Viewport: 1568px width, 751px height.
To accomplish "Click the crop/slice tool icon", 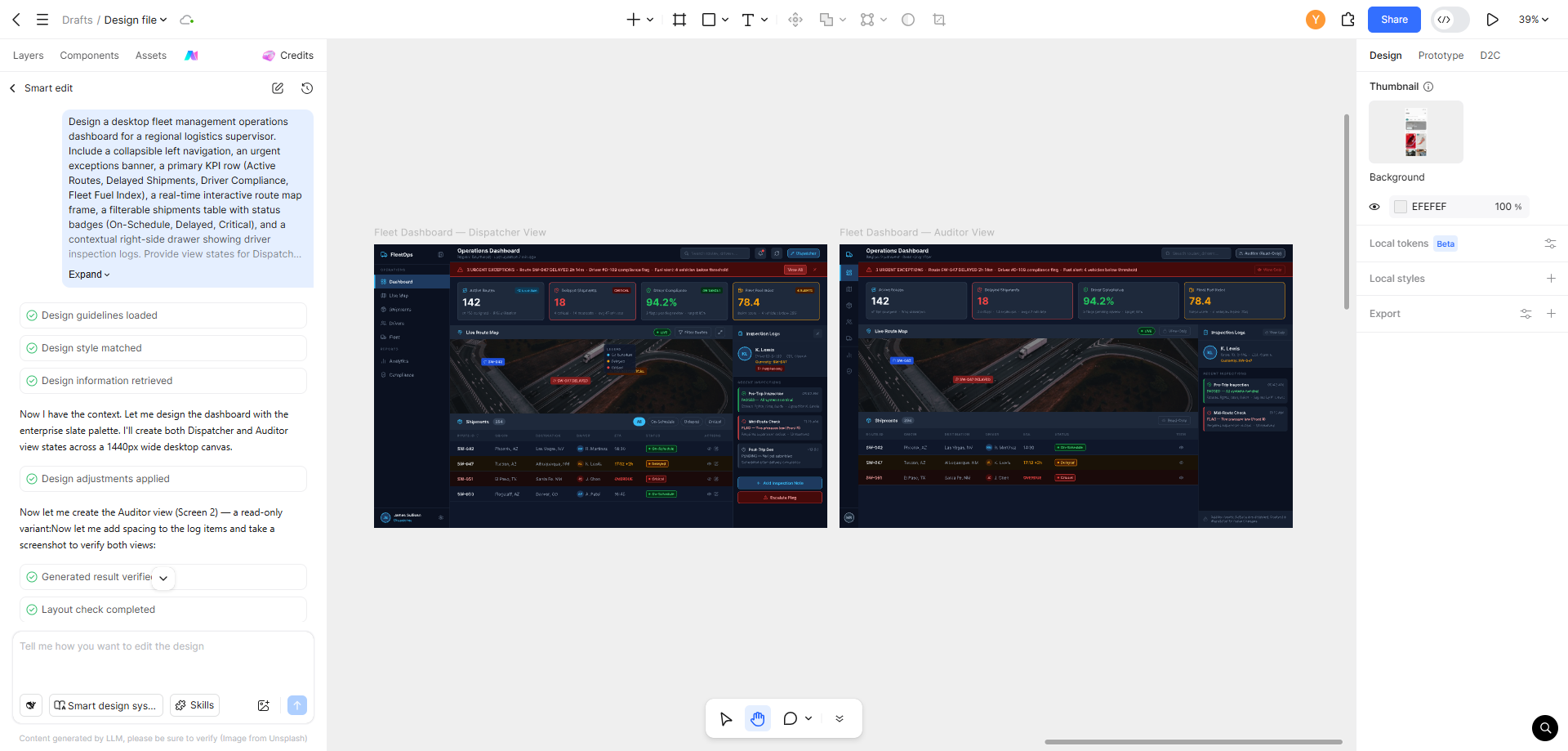I will click(939, 20).
